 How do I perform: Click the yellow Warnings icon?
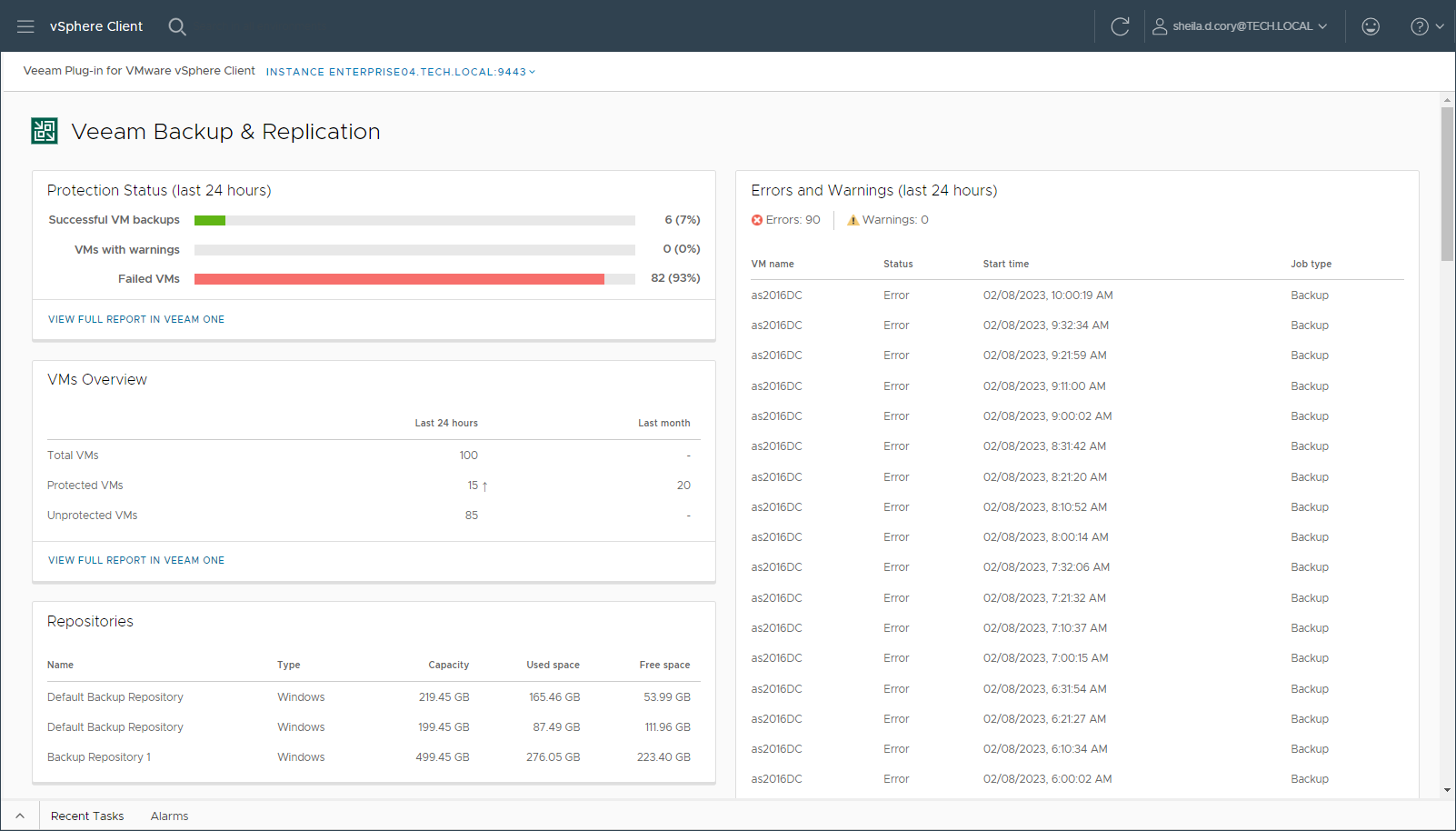(853, 219)
